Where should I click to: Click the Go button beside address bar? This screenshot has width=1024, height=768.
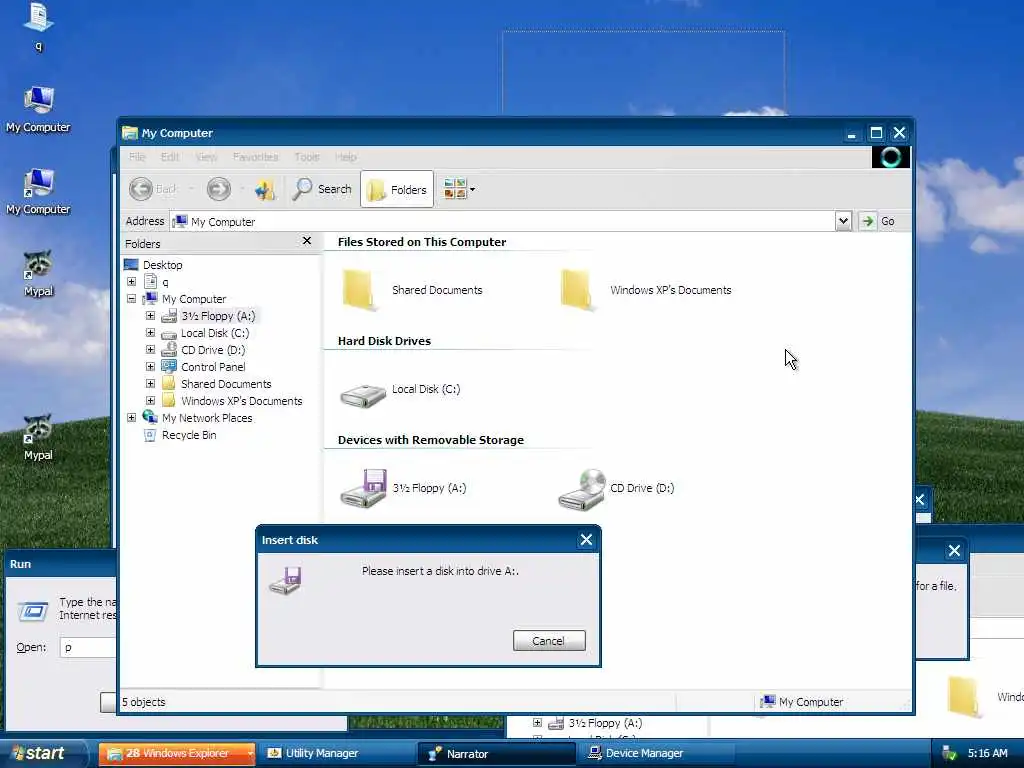[878, 221]
